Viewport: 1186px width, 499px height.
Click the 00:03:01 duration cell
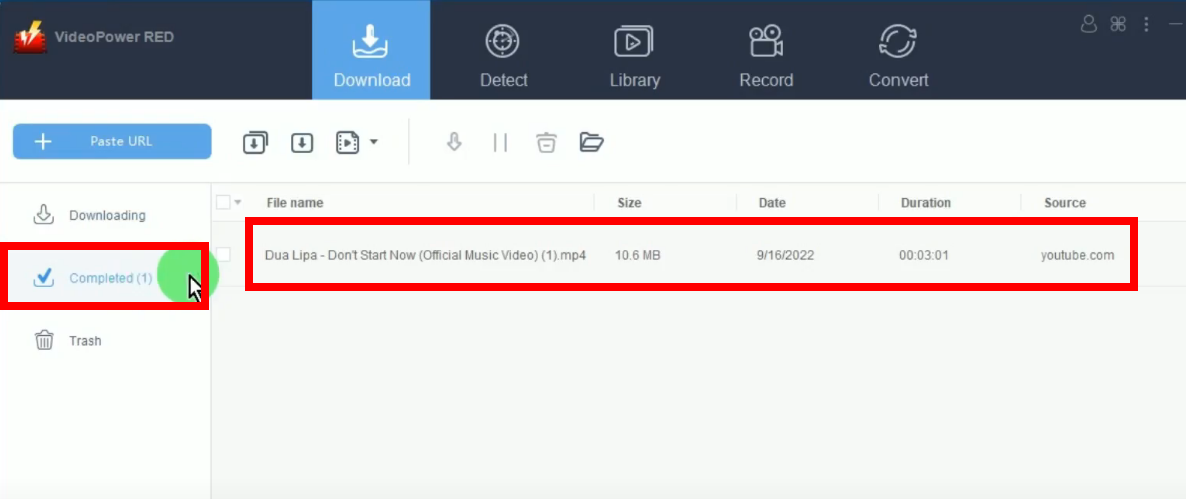(x=924, y=256)
